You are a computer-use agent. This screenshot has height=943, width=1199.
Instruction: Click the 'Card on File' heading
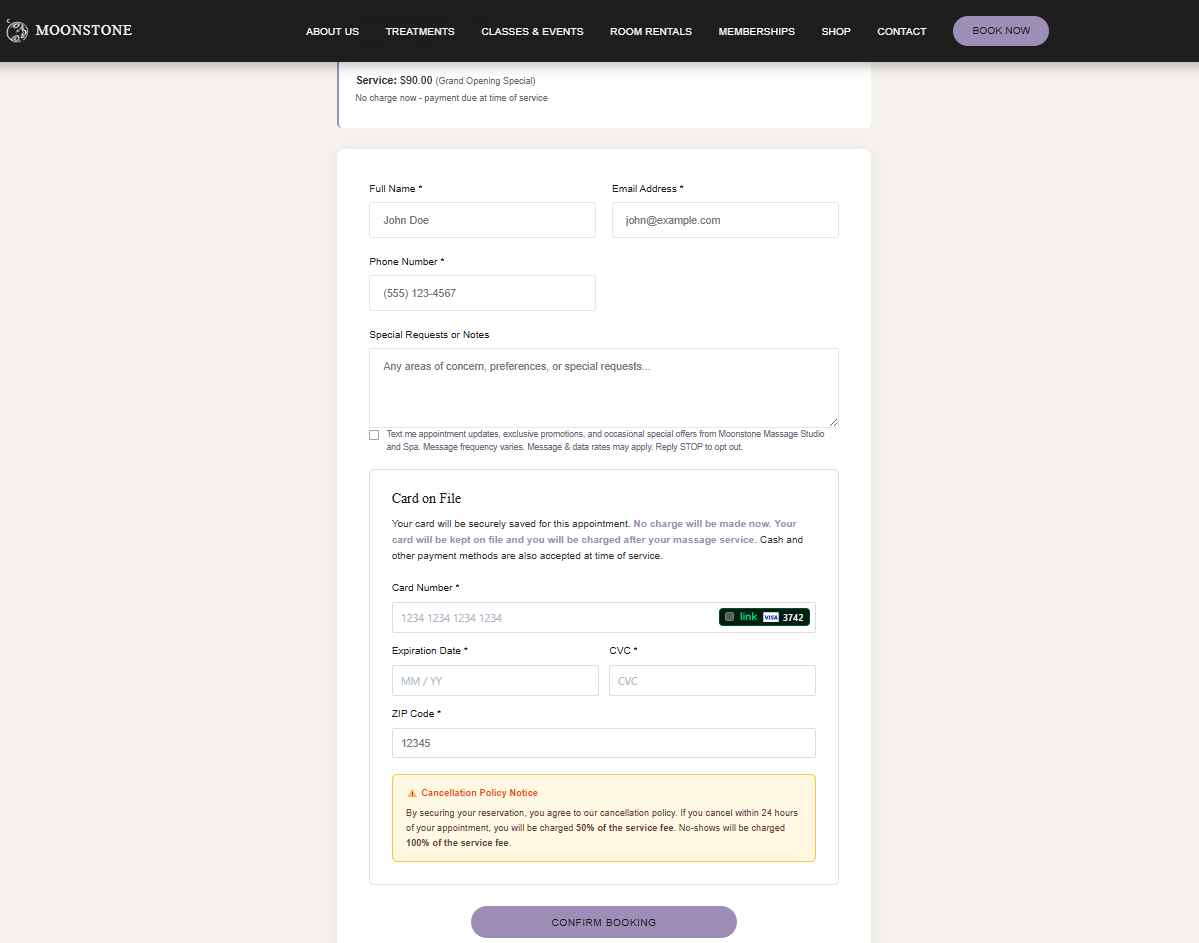pyautogui.click(x=426, y=498)
